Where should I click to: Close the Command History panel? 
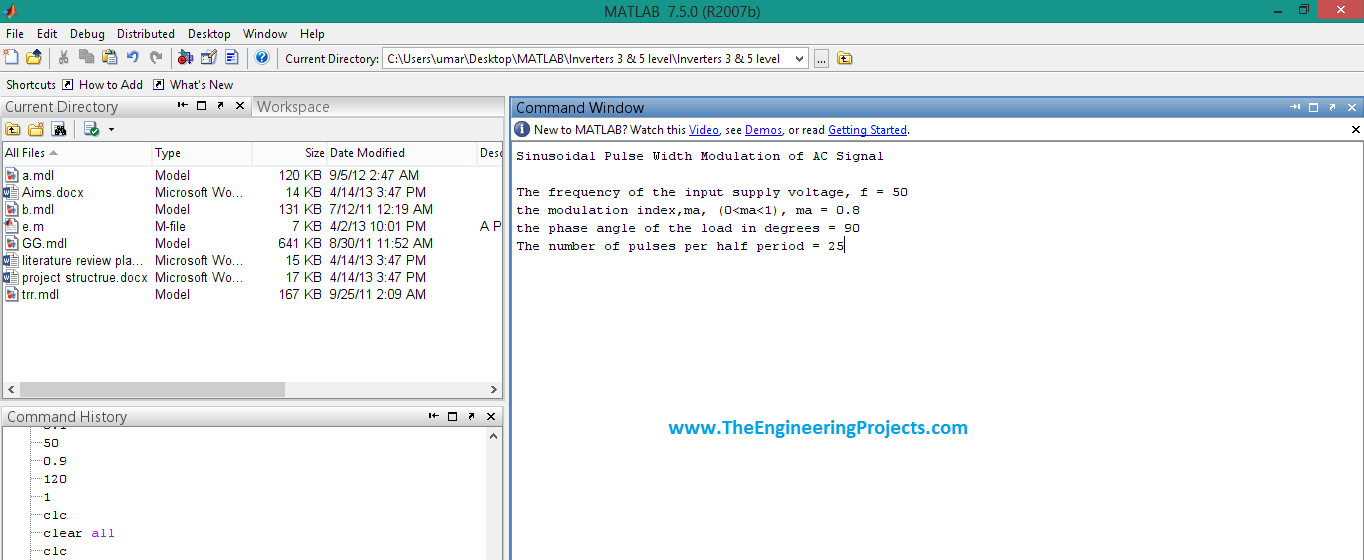click(490, 416)
